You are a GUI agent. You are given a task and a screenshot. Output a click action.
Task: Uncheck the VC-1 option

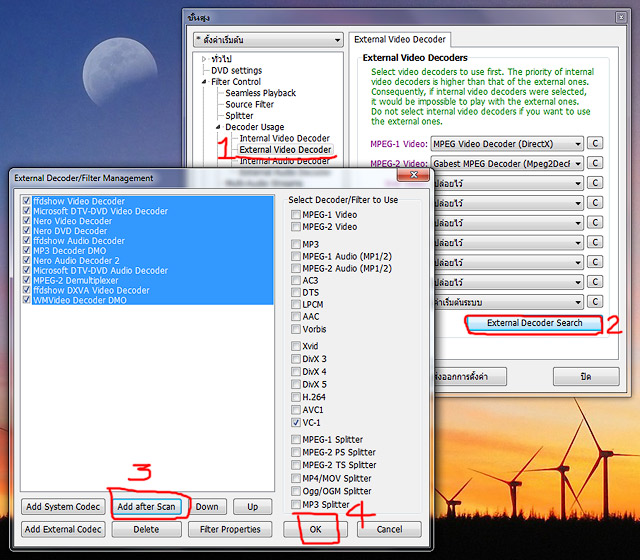click(x=296, y=422)
